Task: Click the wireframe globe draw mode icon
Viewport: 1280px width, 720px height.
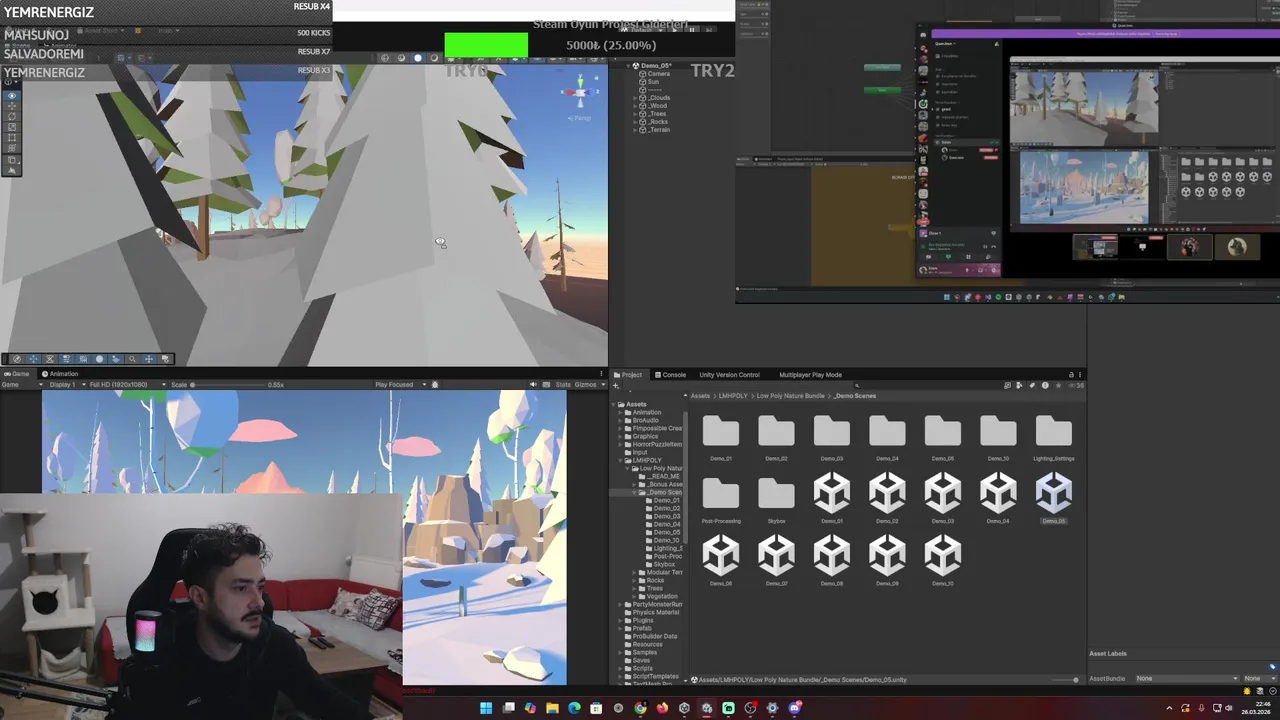Action: tap(385, 58)
